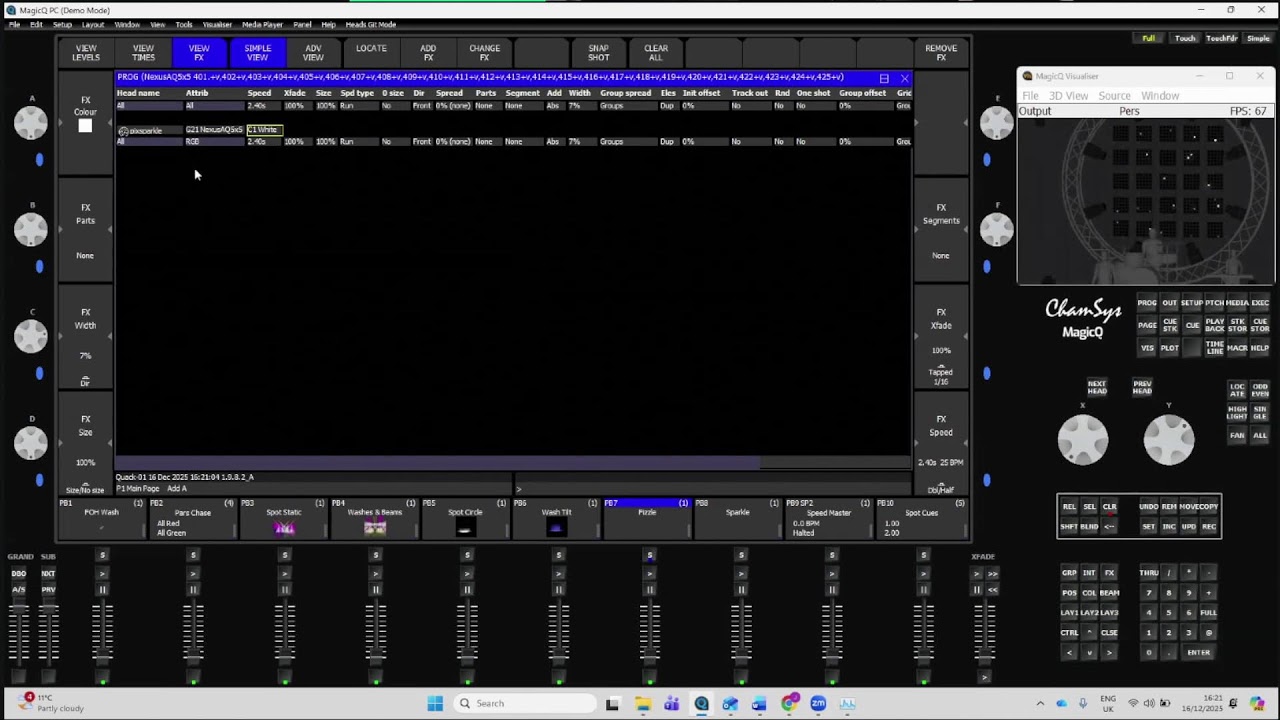
Task: Select the PB2 Pars Chase playback
Action: [x=193, y=517]
